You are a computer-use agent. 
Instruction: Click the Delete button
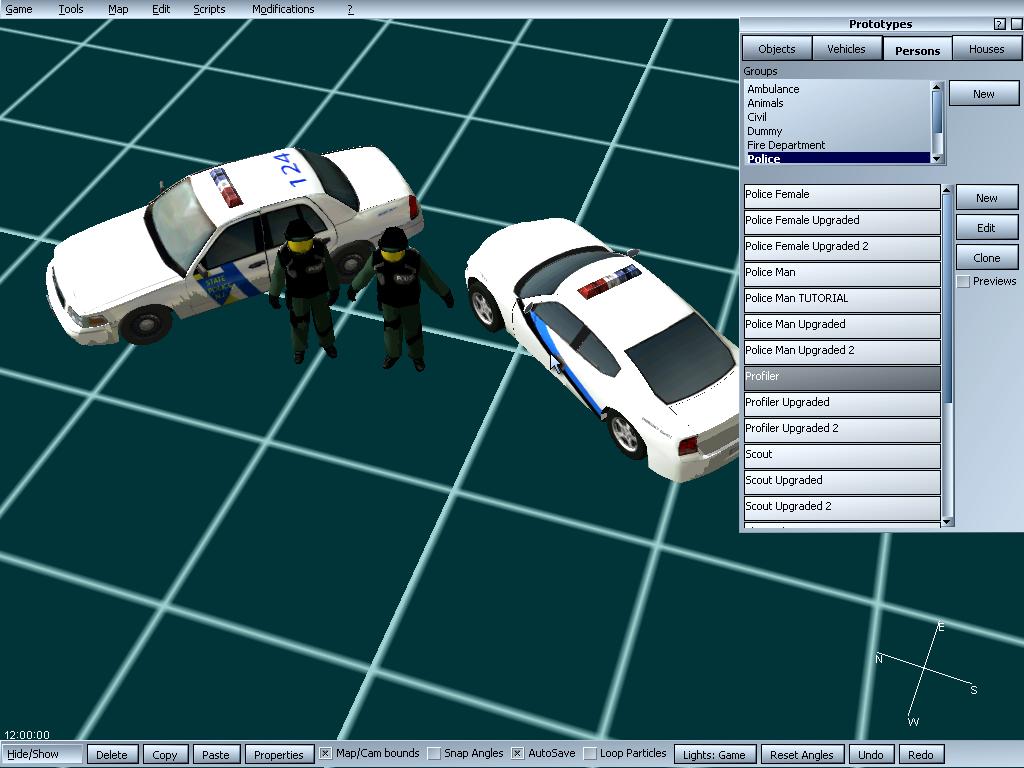(x=112, y=755)
